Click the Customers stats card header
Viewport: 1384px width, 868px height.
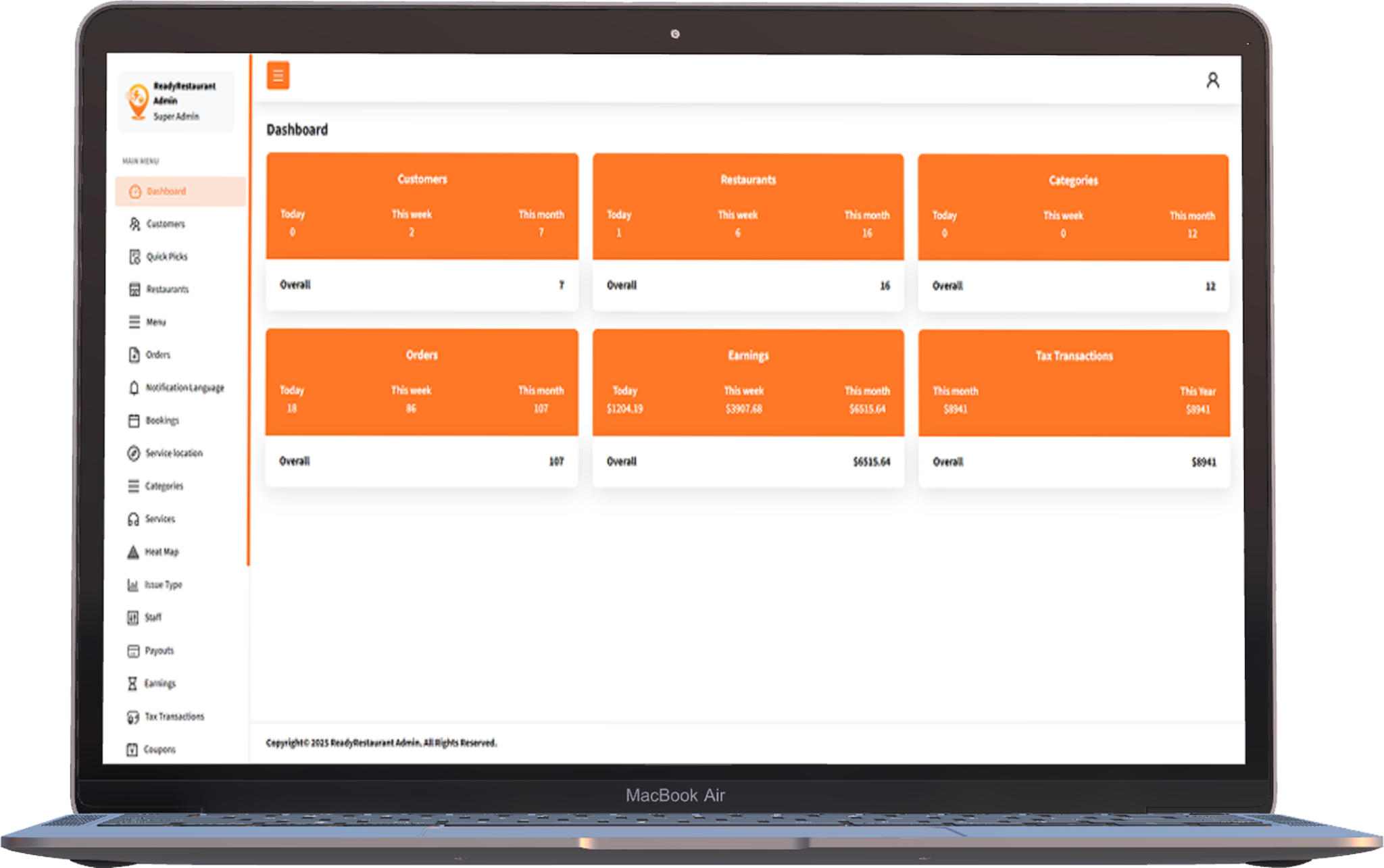(x=422, y=179)
